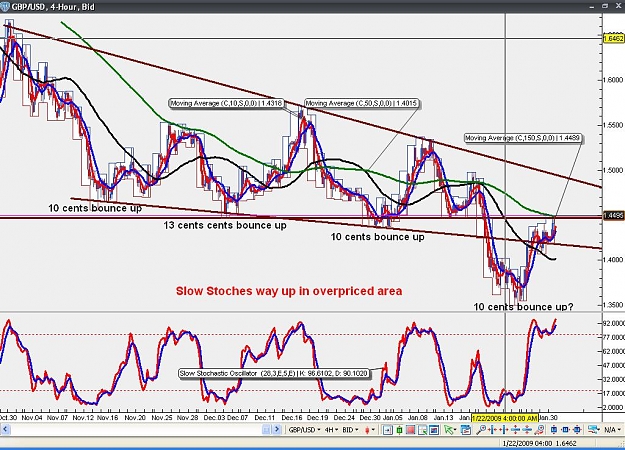Click the 1.4498 price marker on axis
Viewport: 625px width, 450px height.
pyautogui.click(x=613, y=216)
